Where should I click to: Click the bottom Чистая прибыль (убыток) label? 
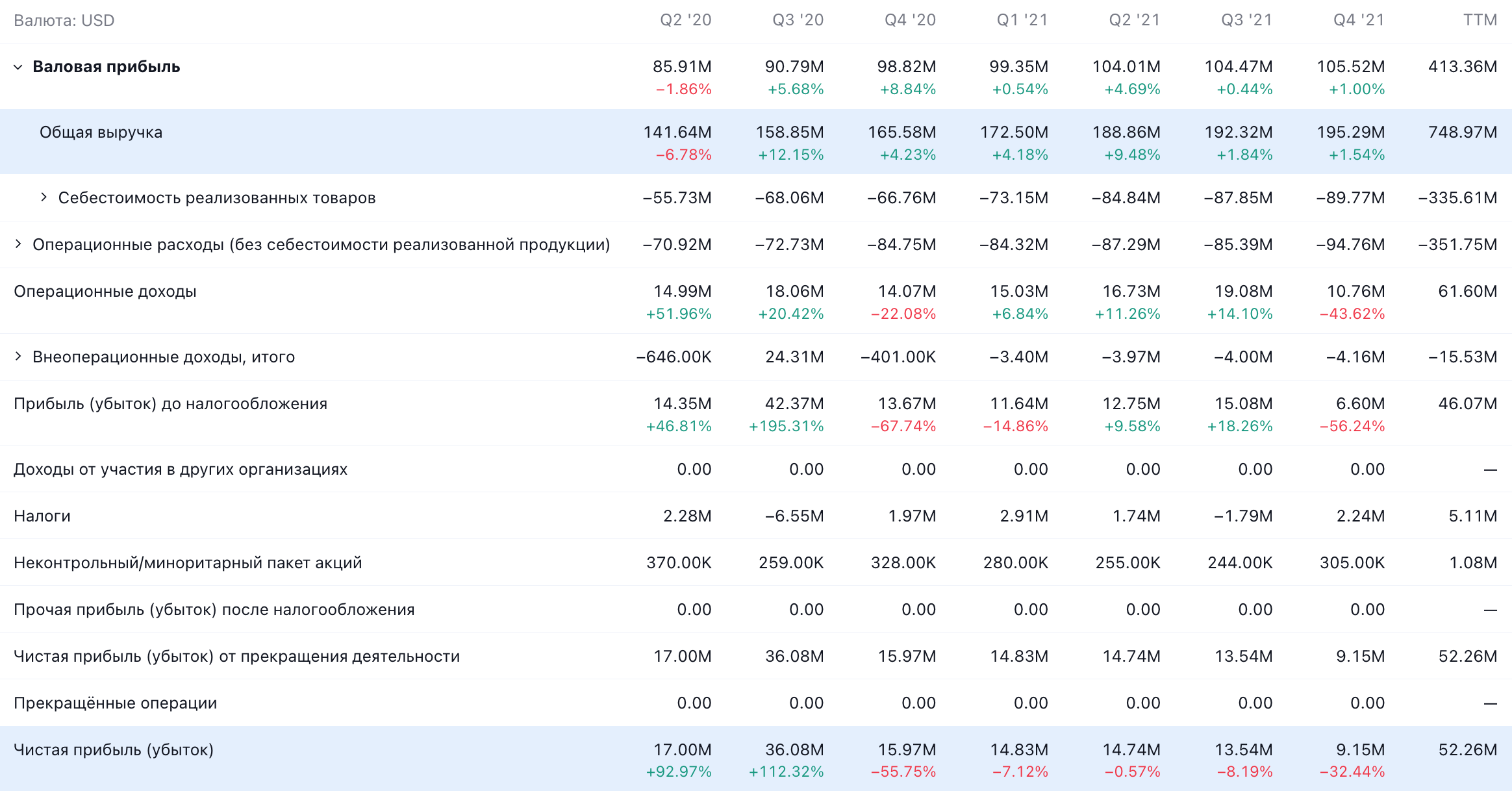click(114, 750)
